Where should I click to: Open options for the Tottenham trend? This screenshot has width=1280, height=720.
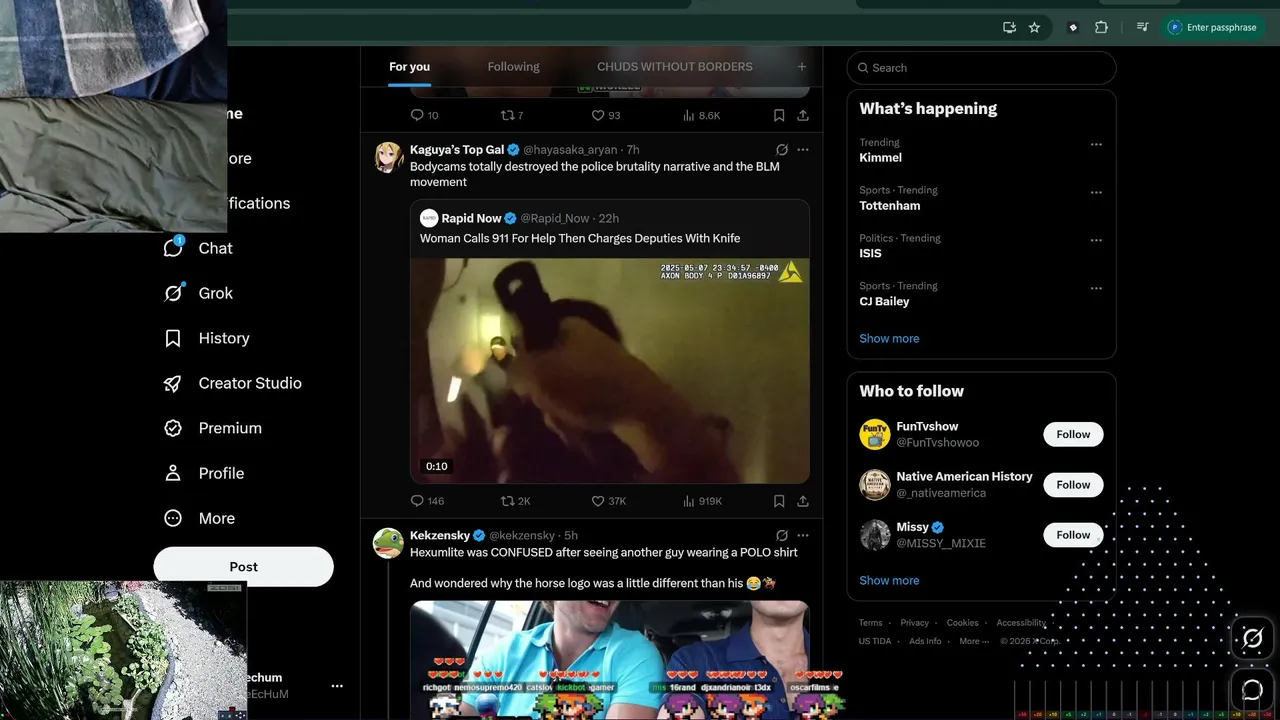tap(1096, 192)
